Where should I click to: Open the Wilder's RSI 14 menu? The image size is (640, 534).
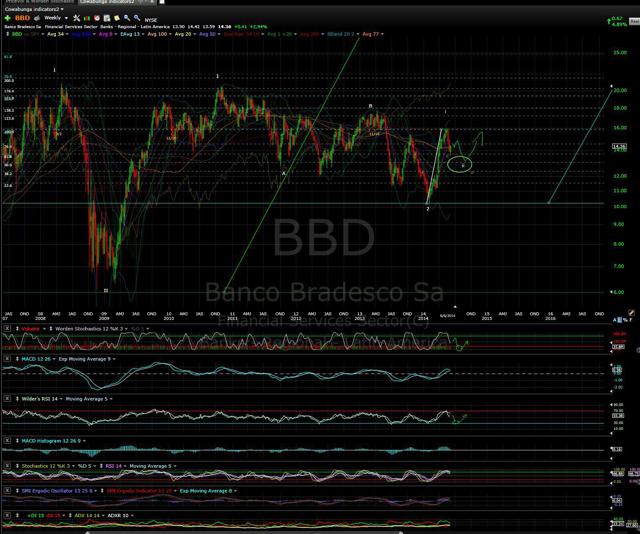tap(41, 399)
